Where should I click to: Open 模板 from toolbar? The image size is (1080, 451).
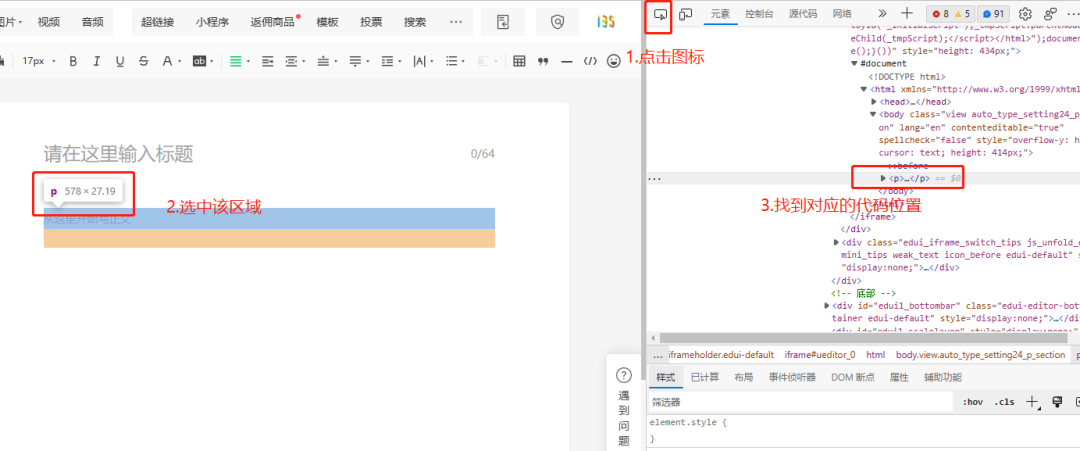pyautogui.click(x=327, y=22)
